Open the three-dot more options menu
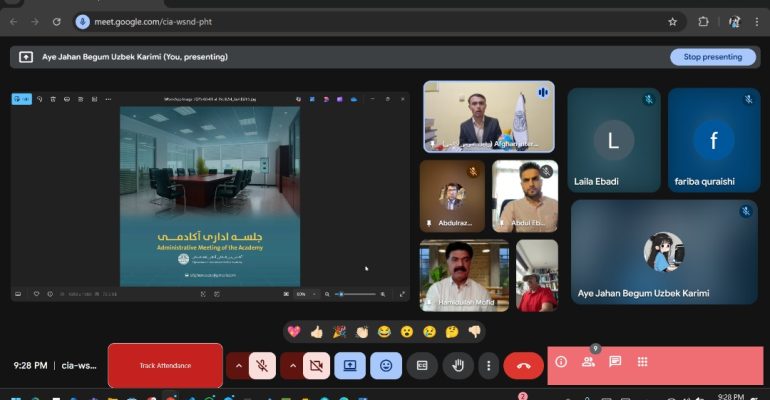Image resolution: width=770 pixels, height=400 pixels. (x=488, y=366)
